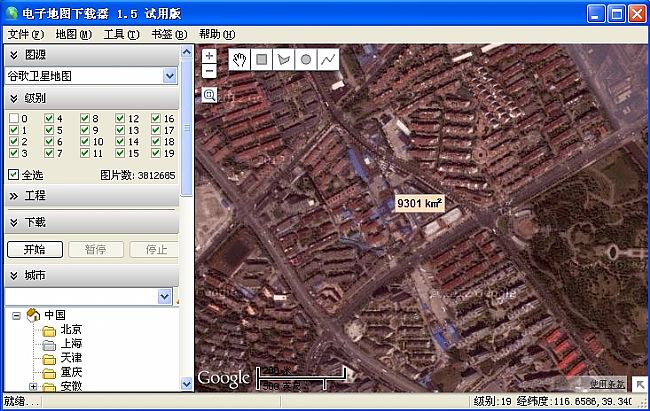Screen dimensions: 650x411
Task: Select the polyline path tool
Action: pyautogui.click(x=328, y=60)
